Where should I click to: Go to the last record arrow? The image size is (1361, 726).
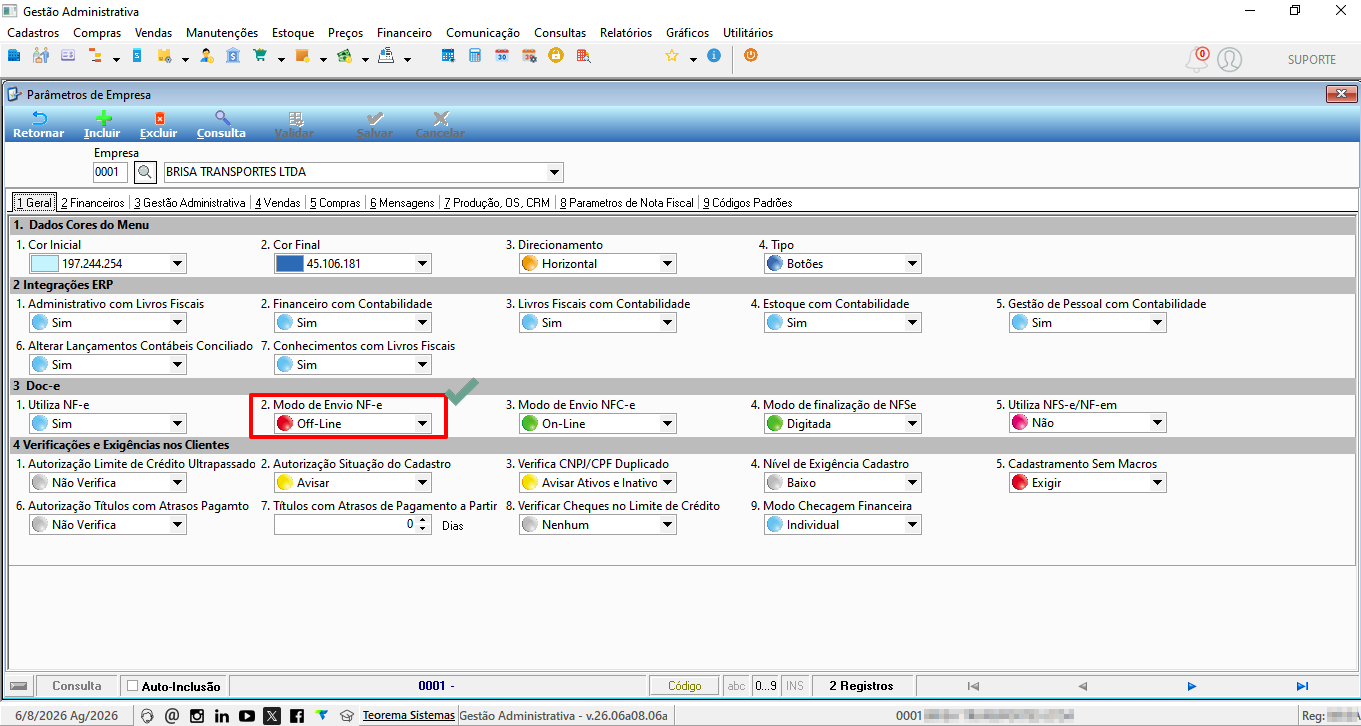[1302, 686]
